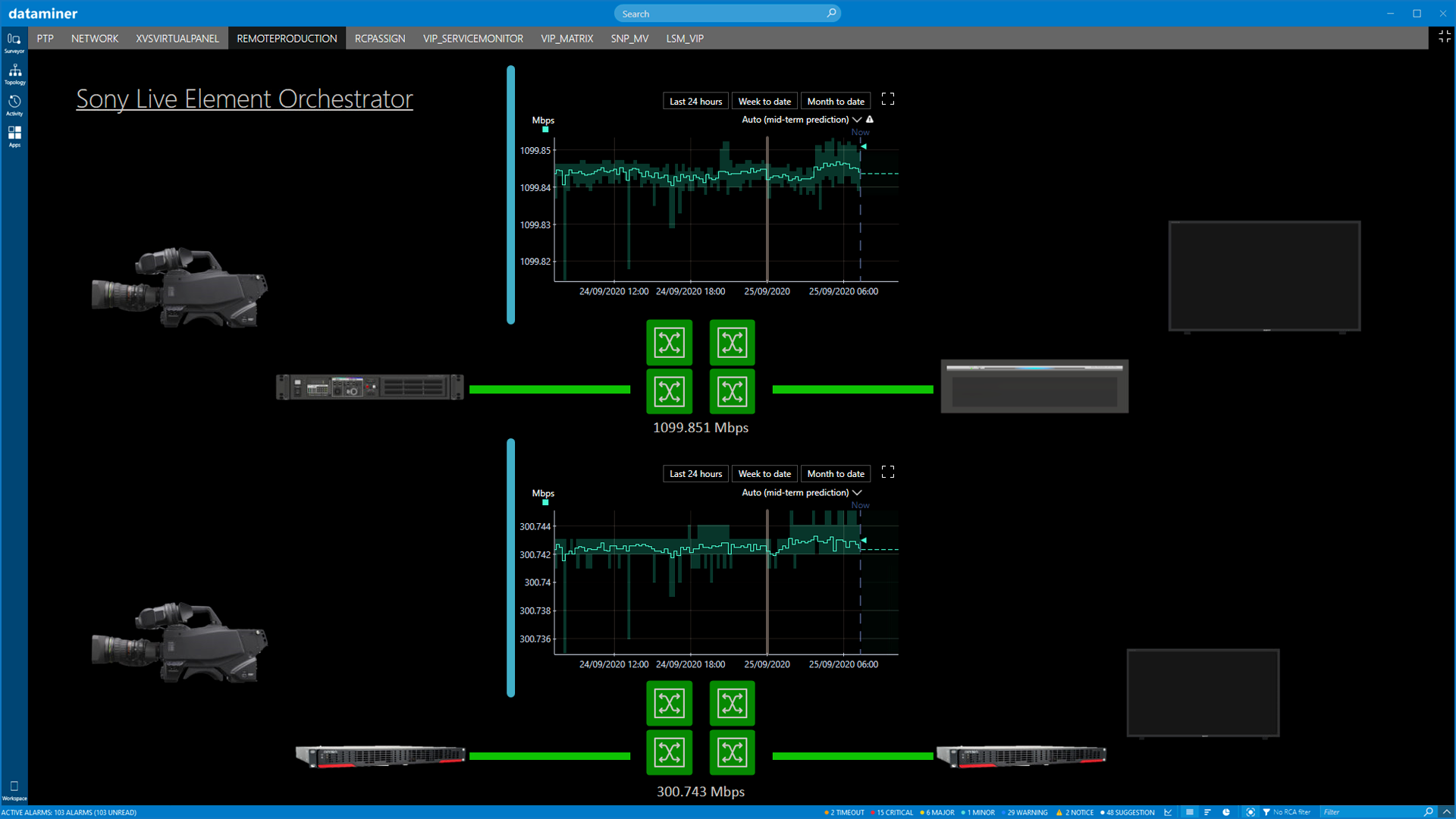Open the Activity sidebar panel

click(x=14, y=105)
